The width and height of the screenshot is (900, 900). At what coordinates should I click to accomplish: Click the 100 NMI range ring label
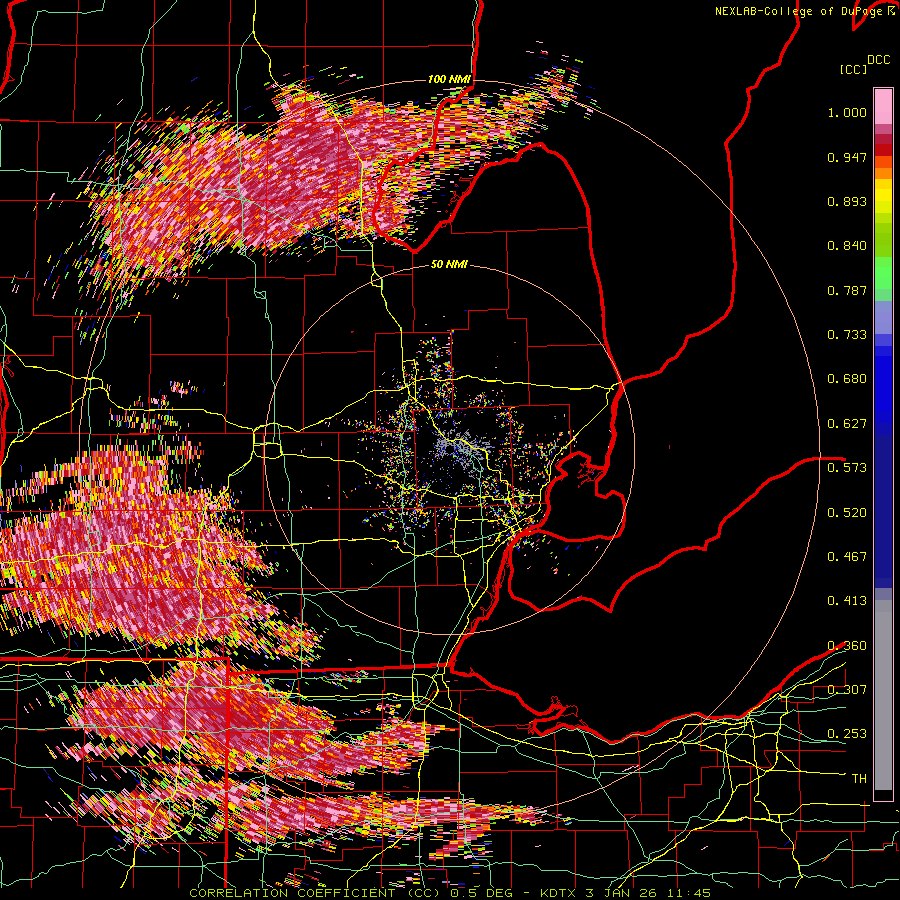point(449,79)
